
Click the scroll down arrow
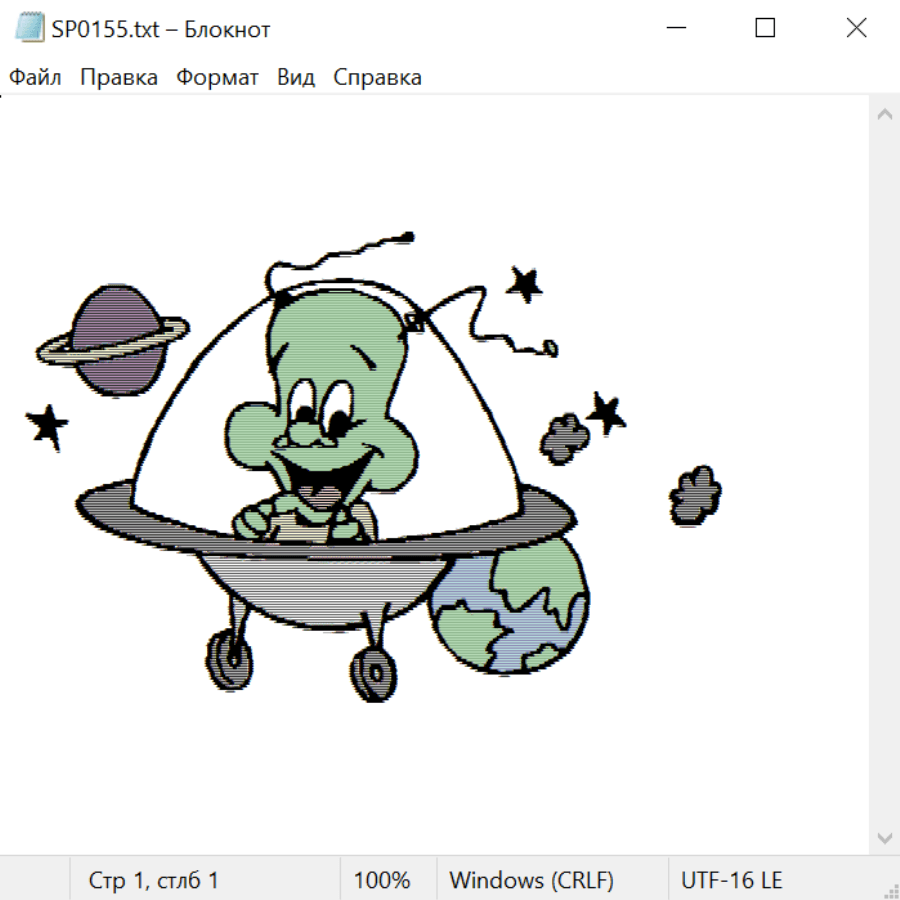(x=884, y=837)
